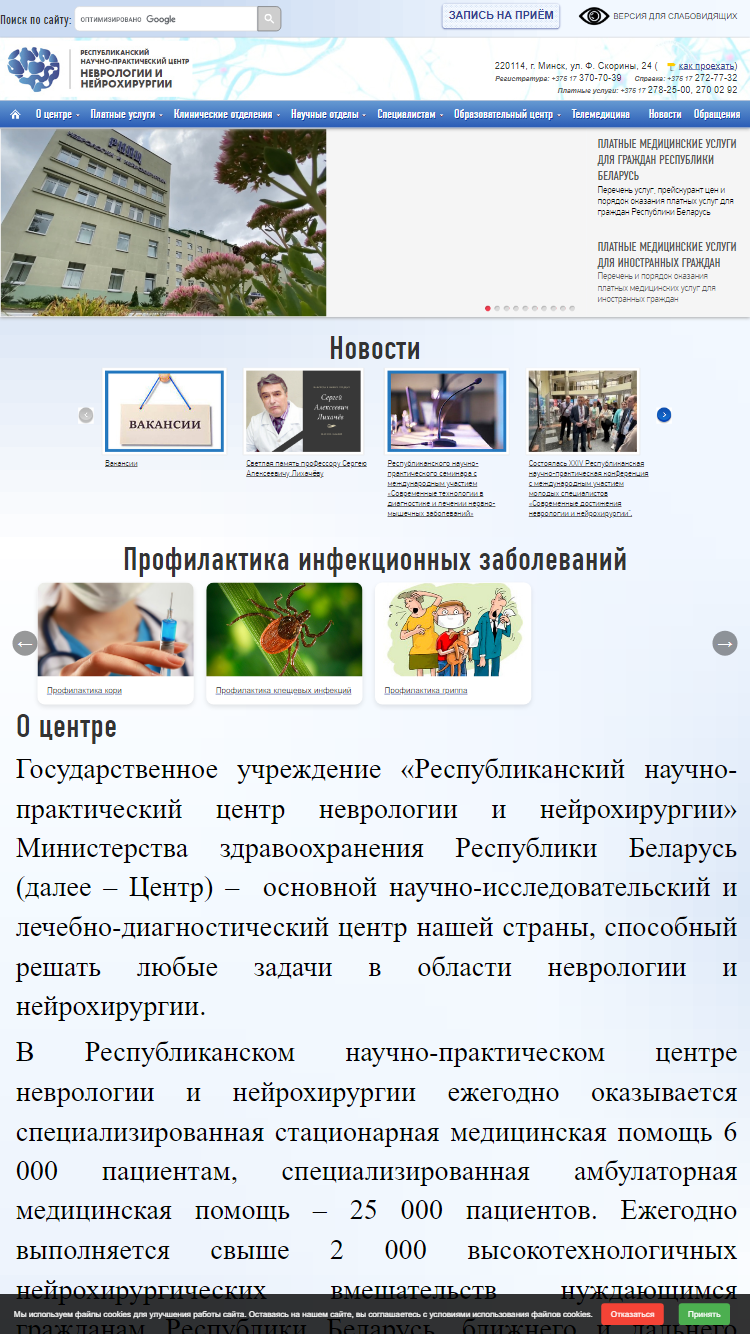This screenshot has width=750, height=1334.
Task: Click the brain logo of the center
Action: click(34, 69)
